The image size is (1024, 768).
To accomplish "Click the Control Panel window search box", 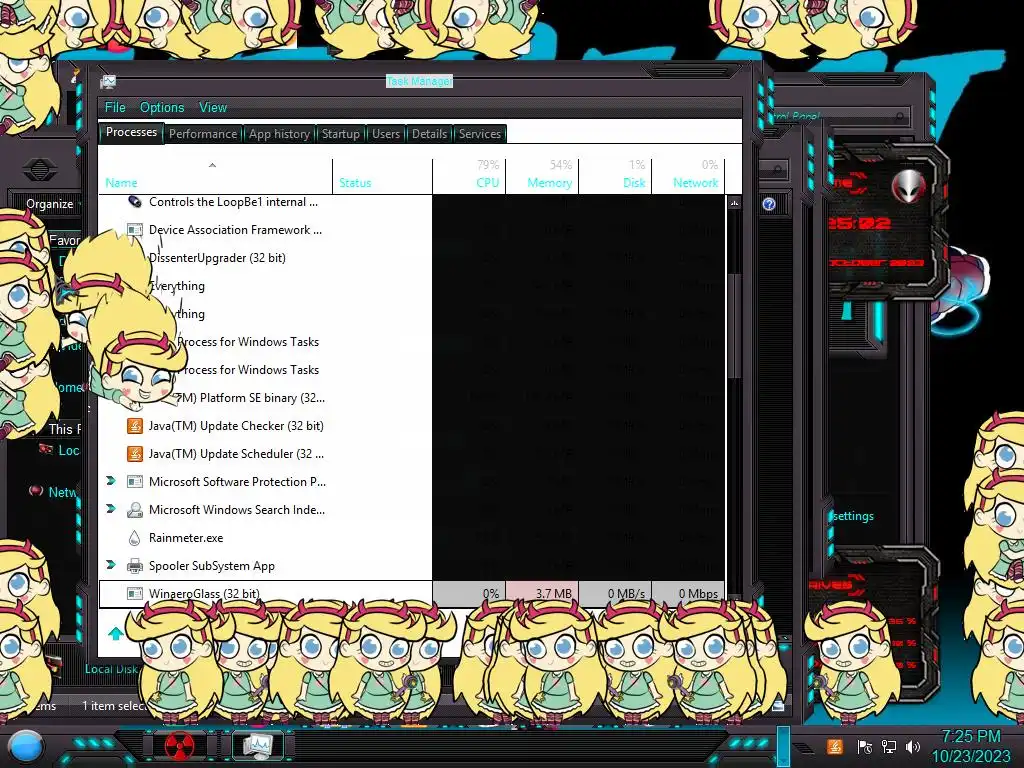I will click(842, 117).
